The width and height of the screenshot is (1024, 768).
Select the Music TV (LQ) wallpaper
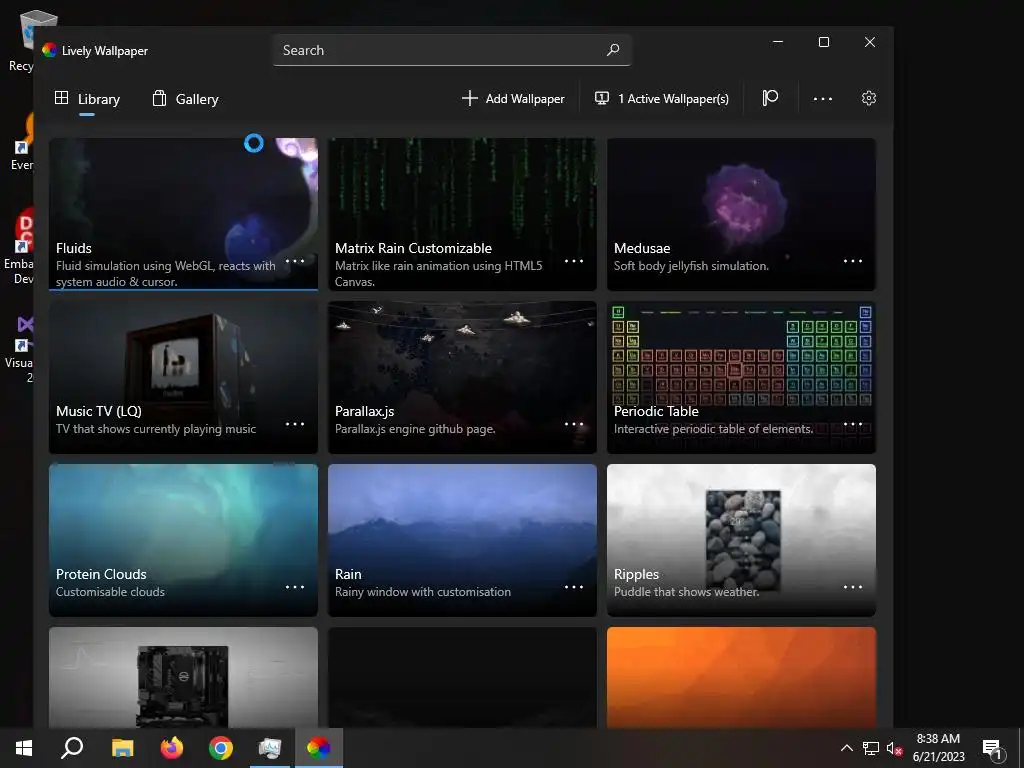point(184,377)
